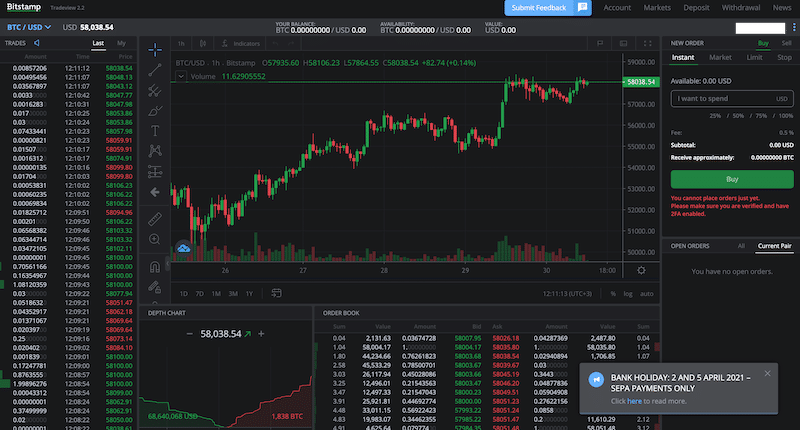The image size is (800, 430).
Task: Open the Deposit page
Action: (696, 8)
